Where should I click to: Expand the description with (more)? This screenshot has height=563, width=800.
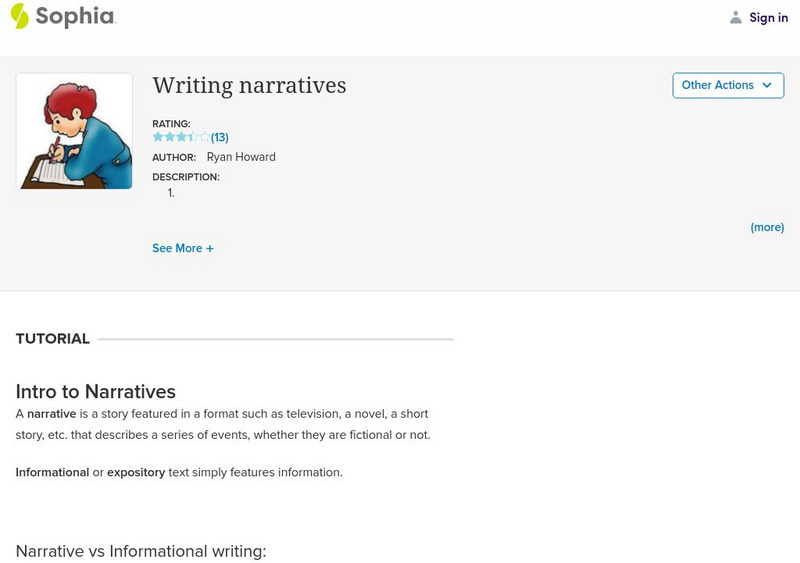tap(767, 228)
